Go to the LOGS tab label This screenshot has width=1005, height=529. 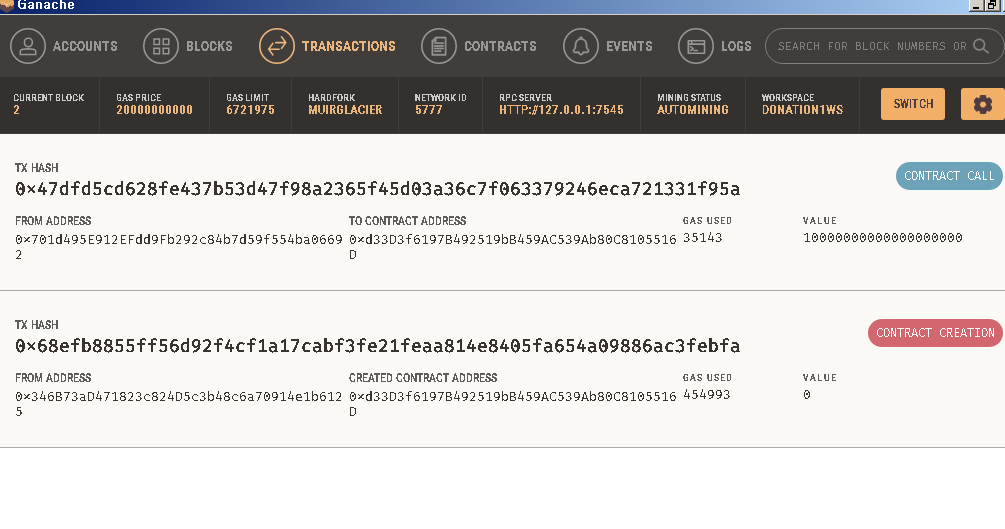tap(736, 46)
